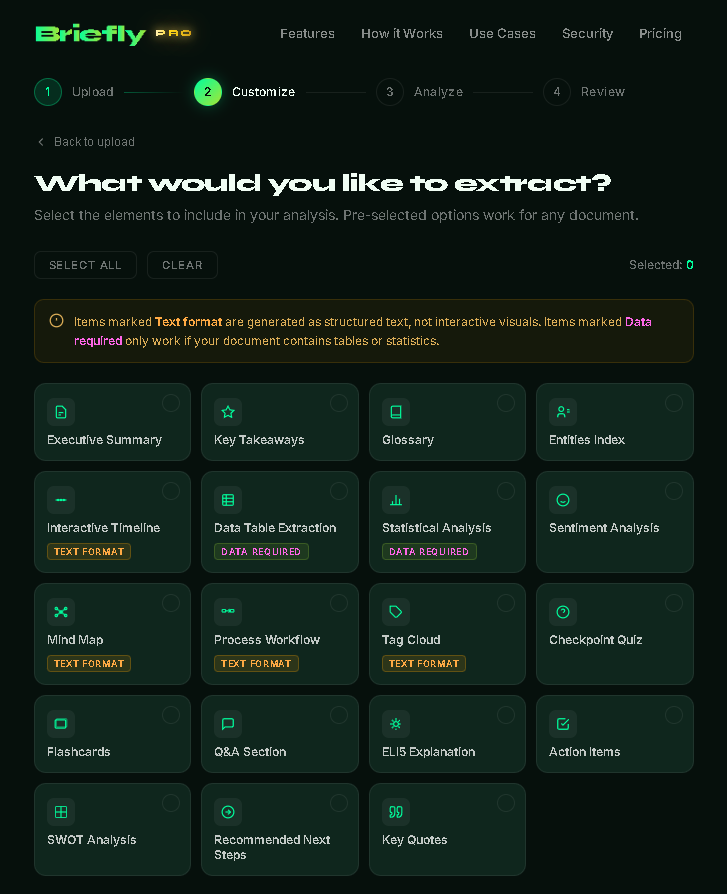The height and width of the screenshot is (894, 727).
Task: Select the document icon on Executive Summary
Action: pyautogui.click(x=61, y=412)
